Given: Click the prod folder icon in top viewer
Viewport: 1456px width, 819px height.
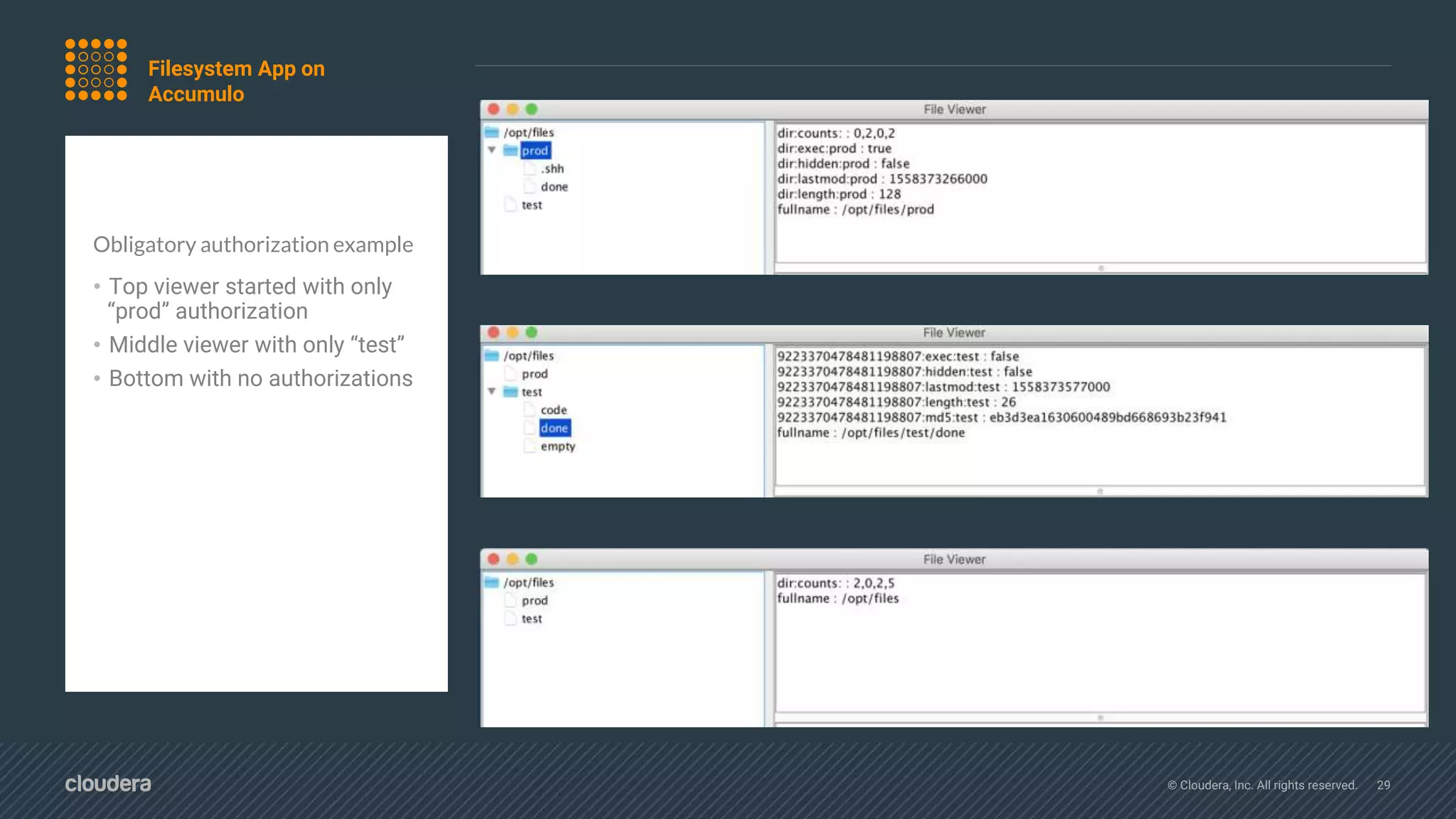Looking at the screenshot, I should coord(510,150).
